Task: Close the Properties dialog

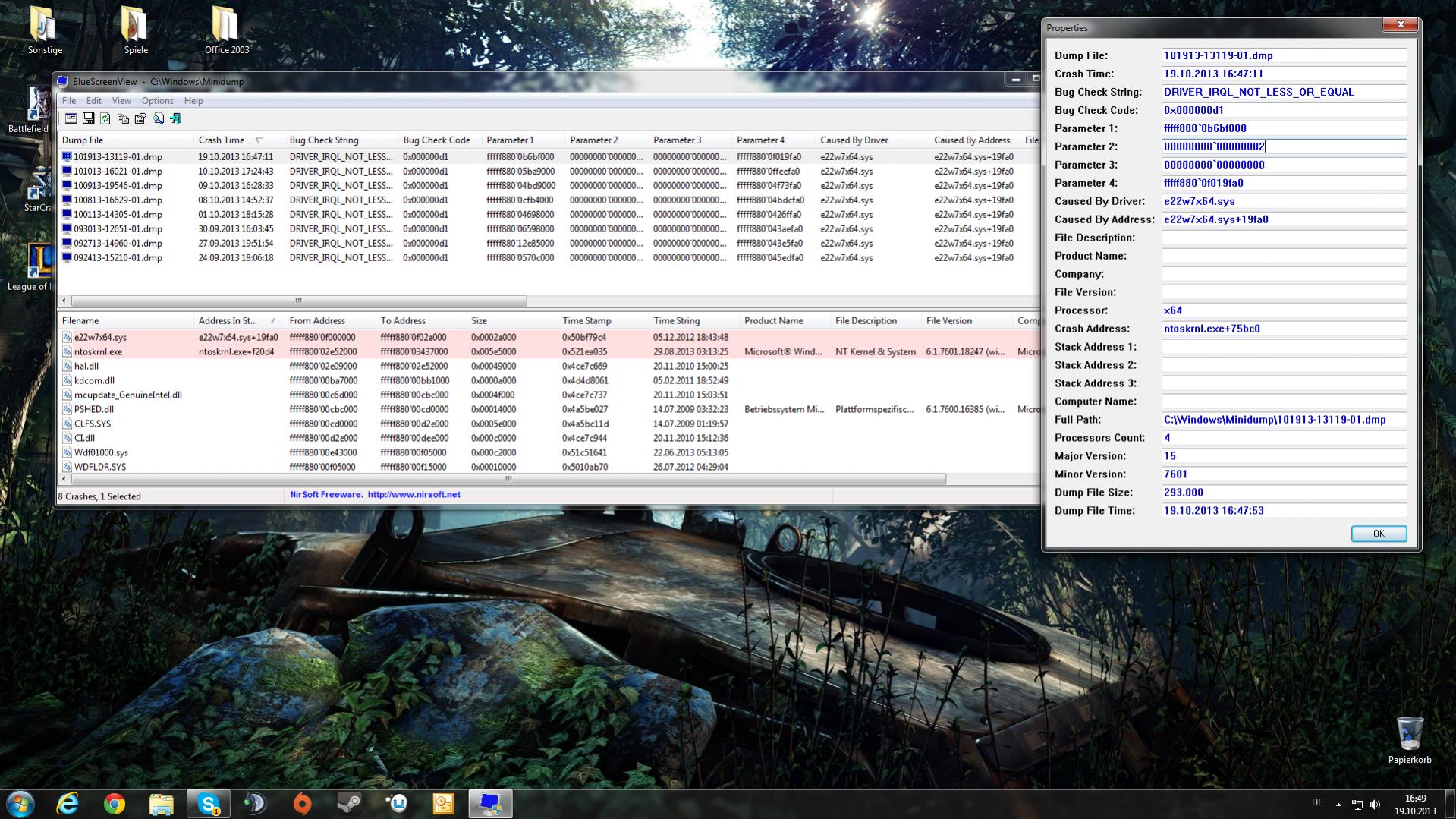Action: pos(1400,25)
